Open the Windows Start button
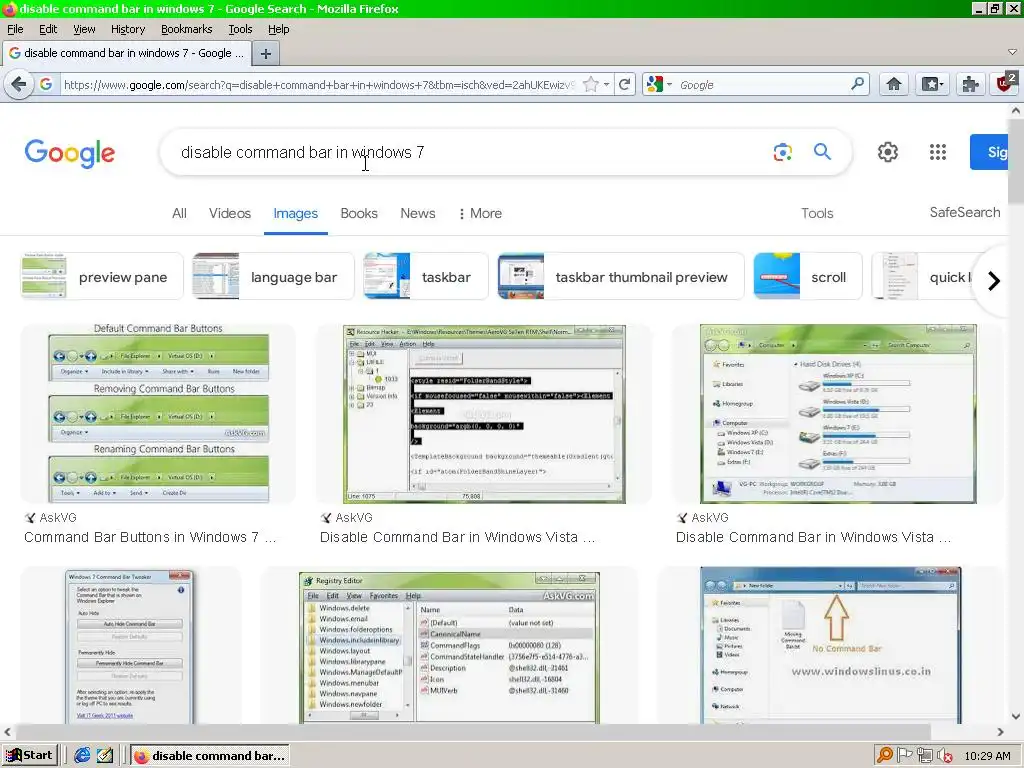This screenshot has height=768, width=1024. tap(31, 755)
